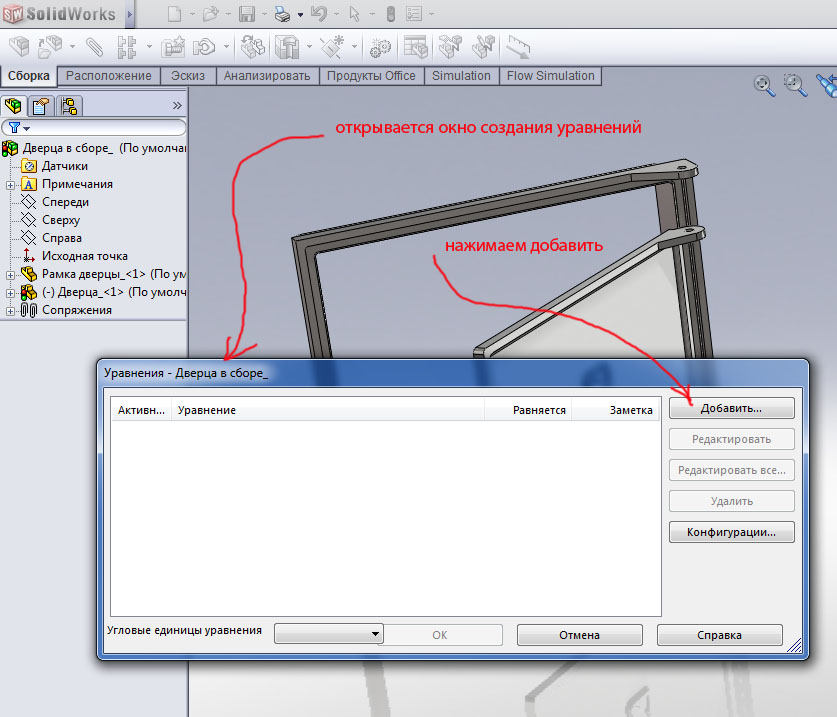Select the Исходная точка tree item
Viewport: 837px width, 717px height.
click(x=84, y=256)
